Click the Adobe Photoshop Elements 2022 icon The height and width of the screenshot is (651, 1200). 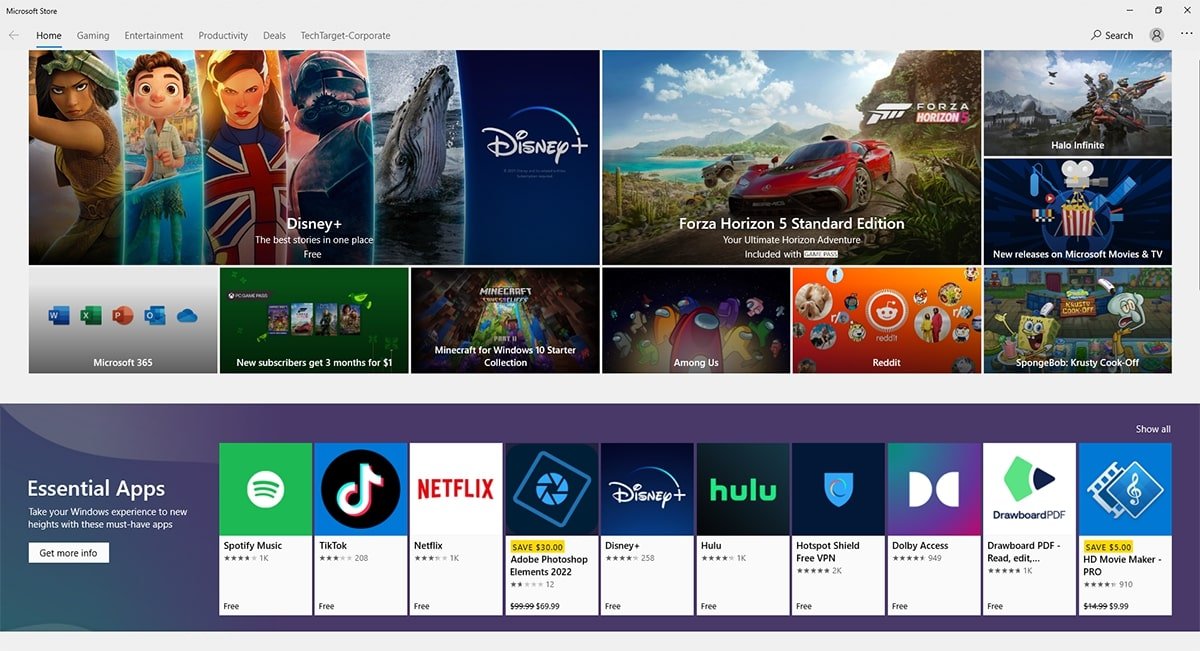551,489
